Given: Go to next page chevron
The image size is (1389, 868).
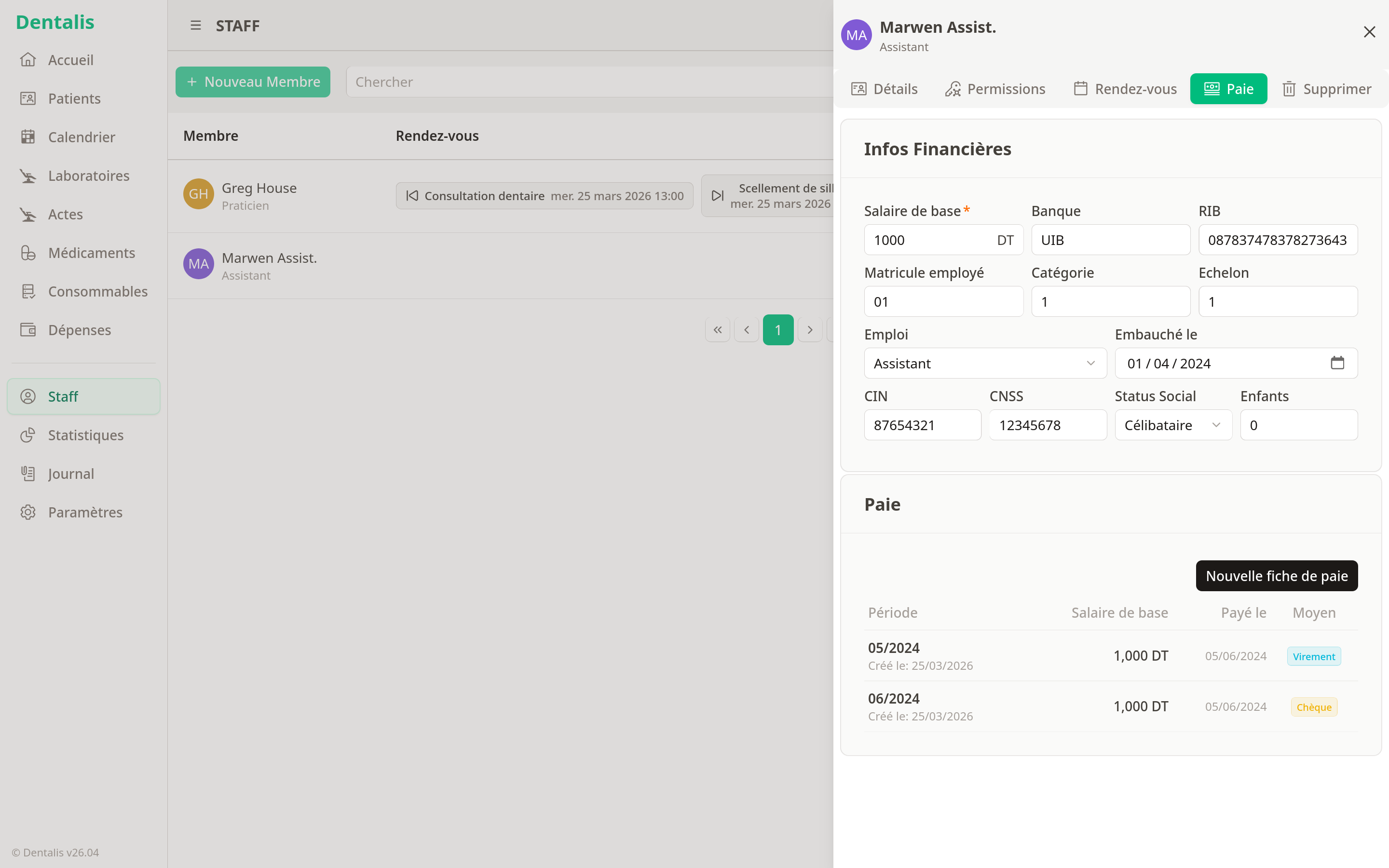Looking at the screenshot, I should click(810, 329).
